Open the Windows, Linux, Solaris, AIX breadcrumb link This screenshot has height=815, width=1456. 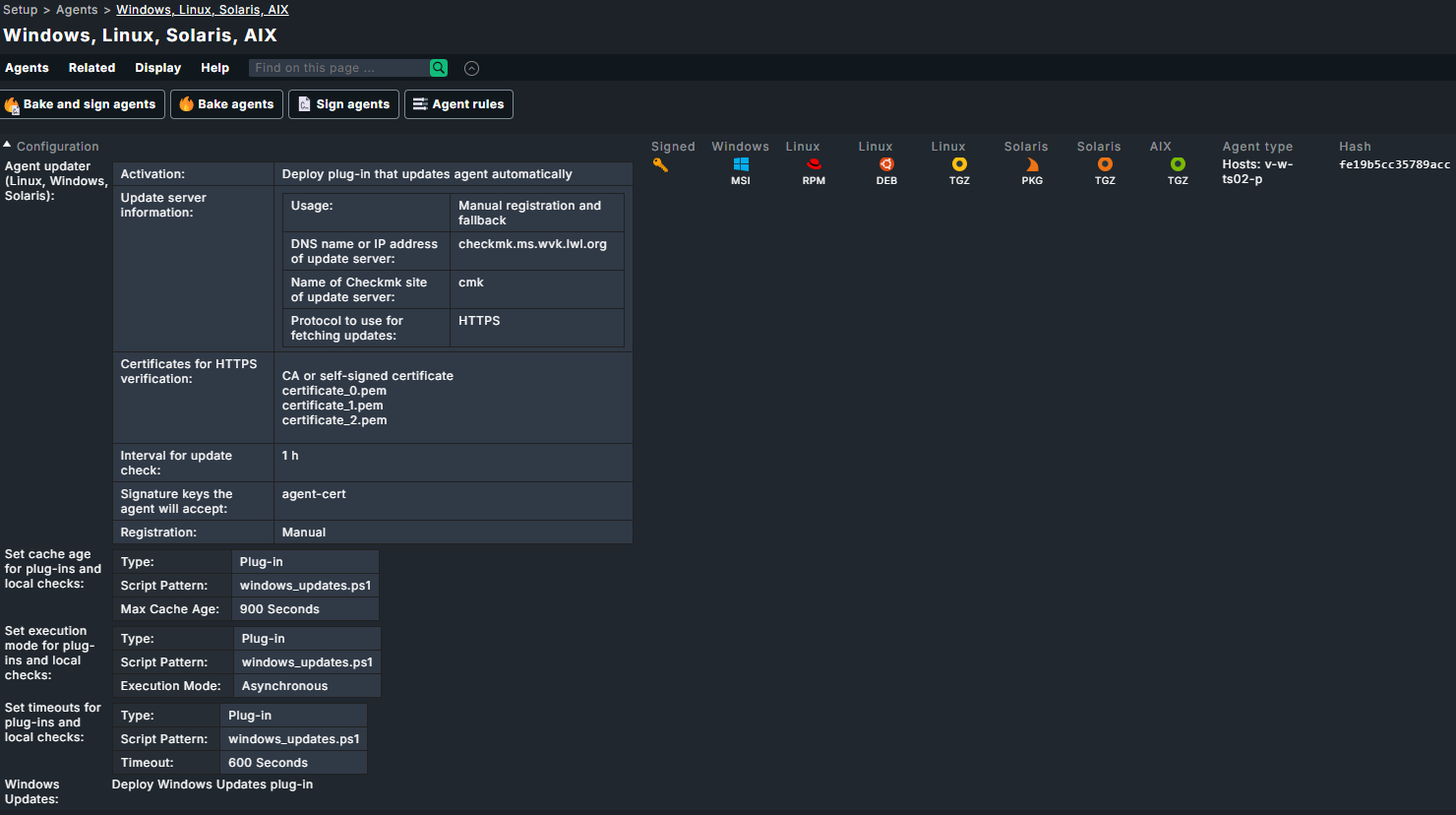click(x=203, y=10)
